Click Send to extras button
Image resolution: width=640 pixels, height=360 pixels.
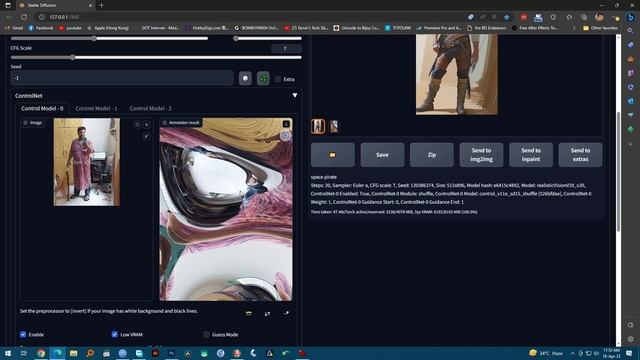(580, 155)
